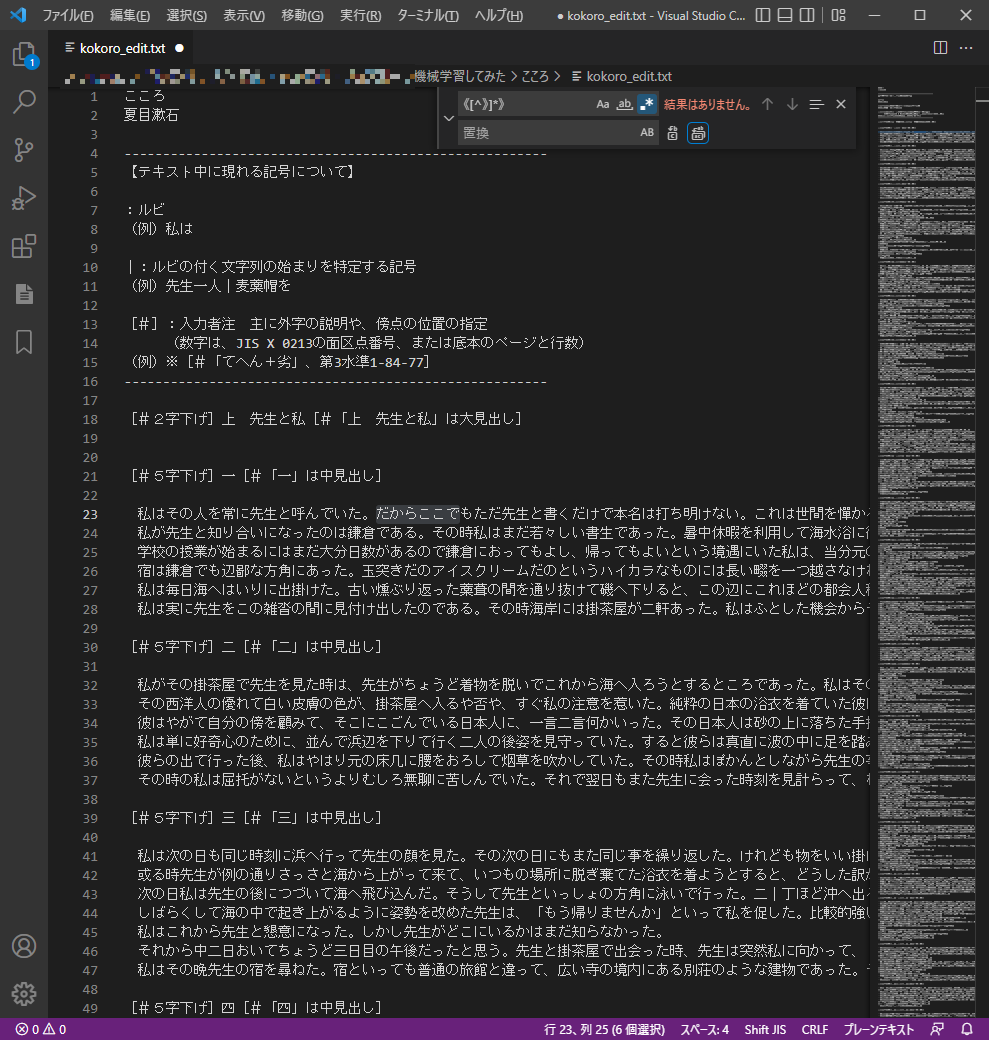The height and width of the screenshot is (1040, 989).
Task: Open the Accounts icon in activity bar
Action: 23,946
